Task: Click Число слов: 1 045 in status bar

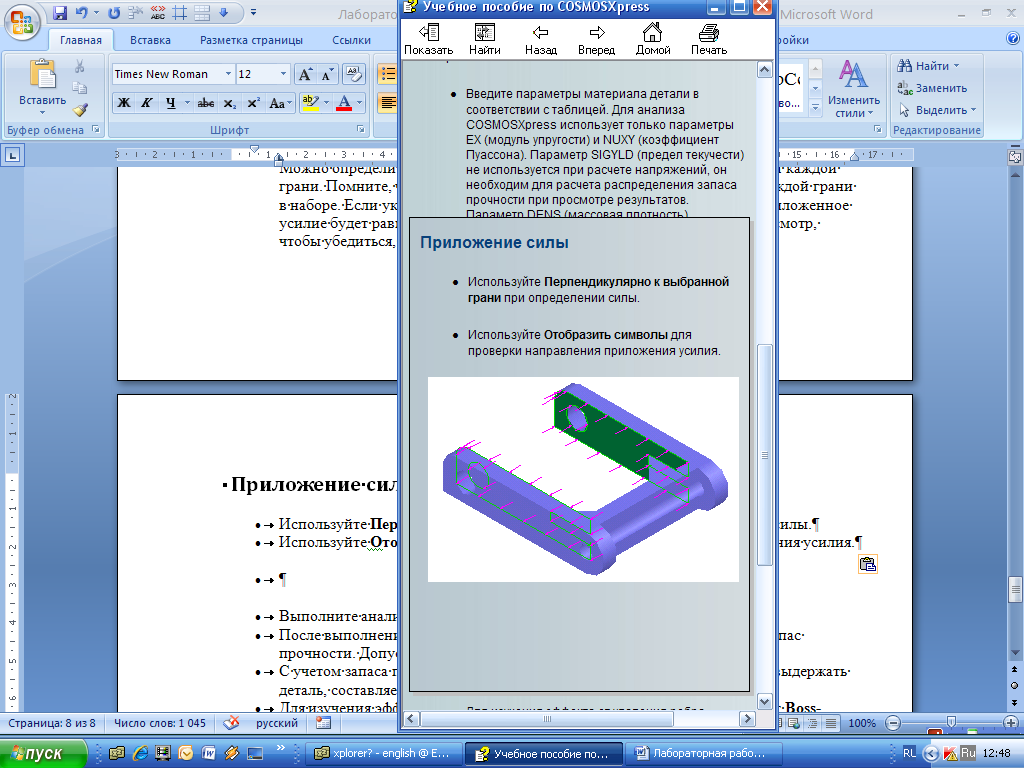Action: point(160,723)
